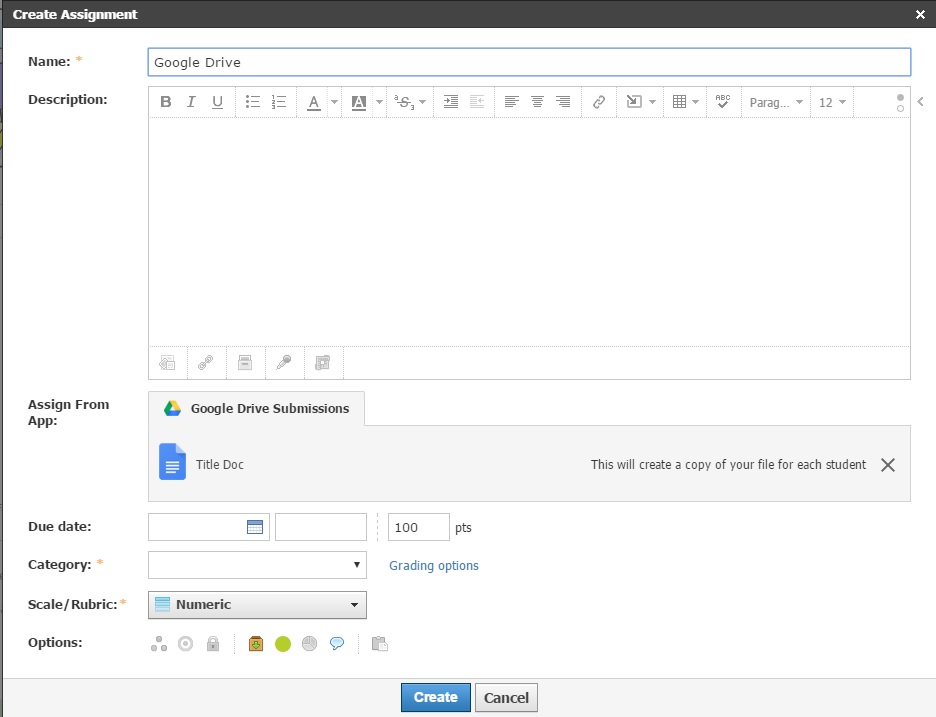Click the insert link chain icon
This screenshot has height=717, width=936.
(x=599, y=102)
